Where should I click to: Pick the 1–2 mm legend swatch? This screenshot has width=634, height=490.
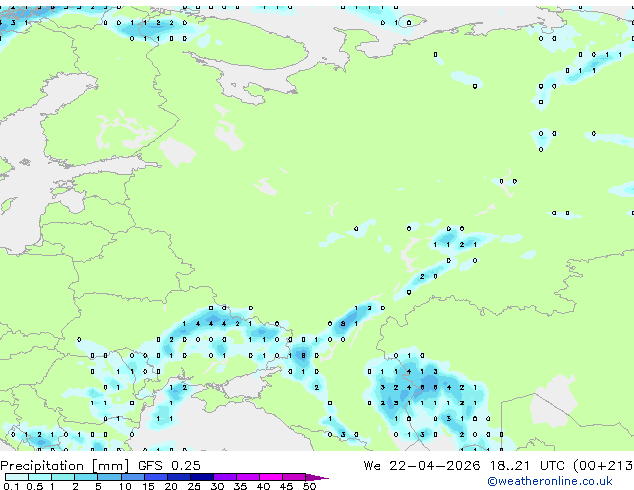click(63, 477)
